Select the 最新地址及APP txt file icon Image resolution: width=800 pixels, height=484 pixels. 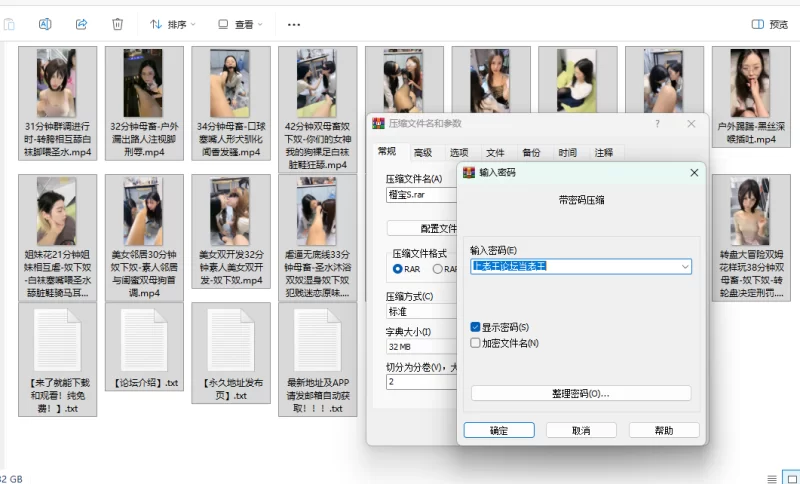click(317, 340)
